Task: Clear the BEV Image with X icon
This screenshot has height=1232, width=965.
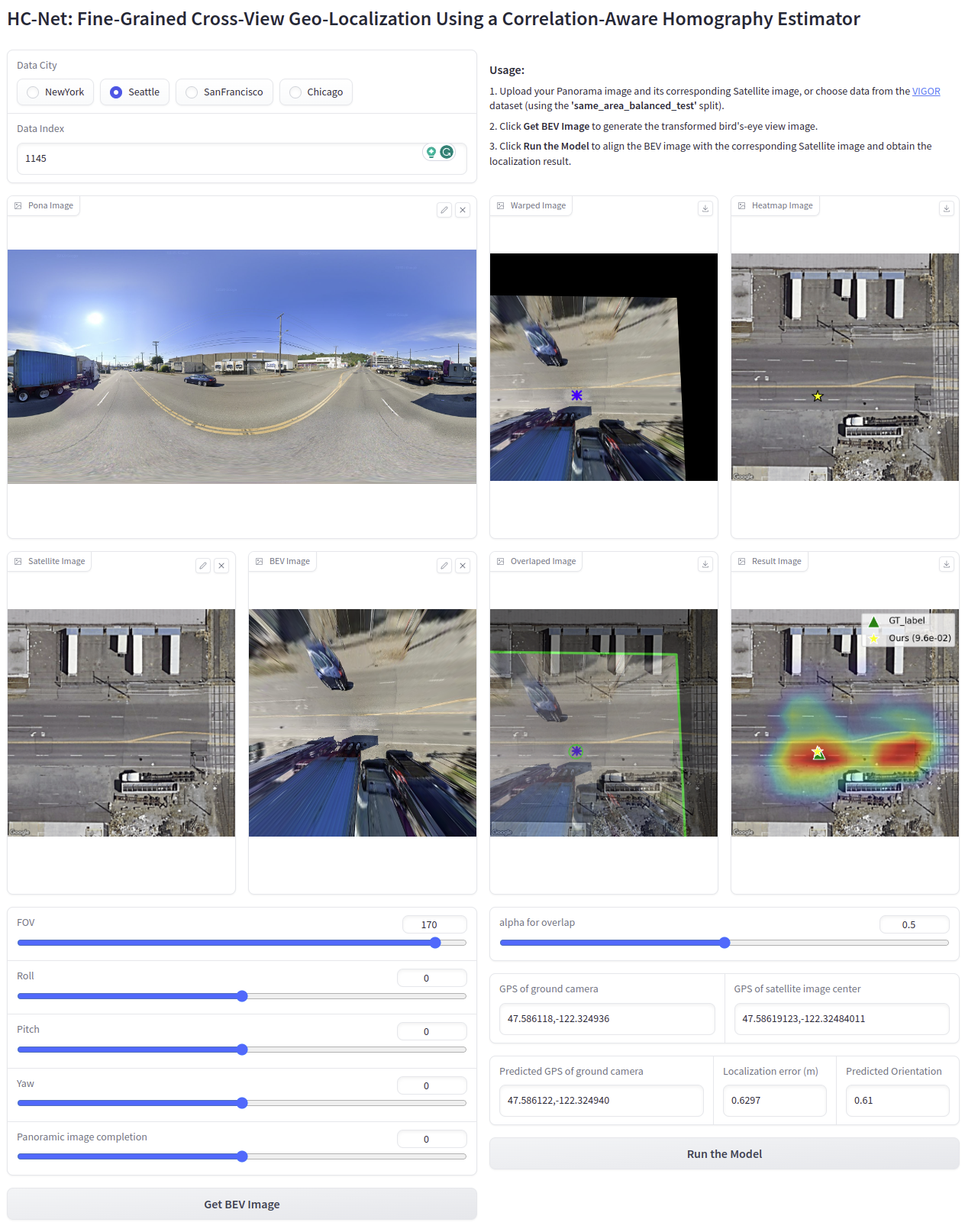Action: click(463, 566)
